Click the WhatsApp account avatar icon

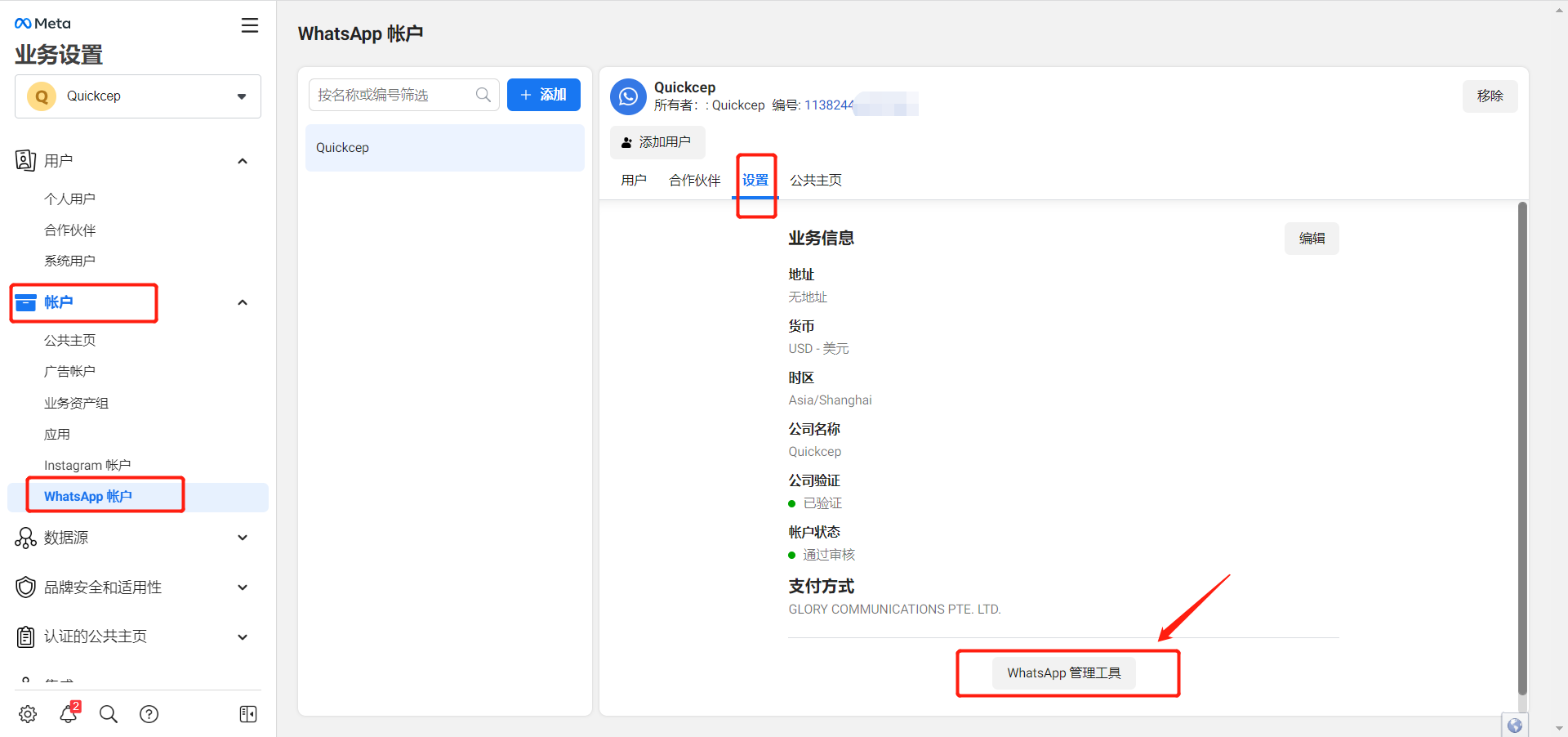628,97
